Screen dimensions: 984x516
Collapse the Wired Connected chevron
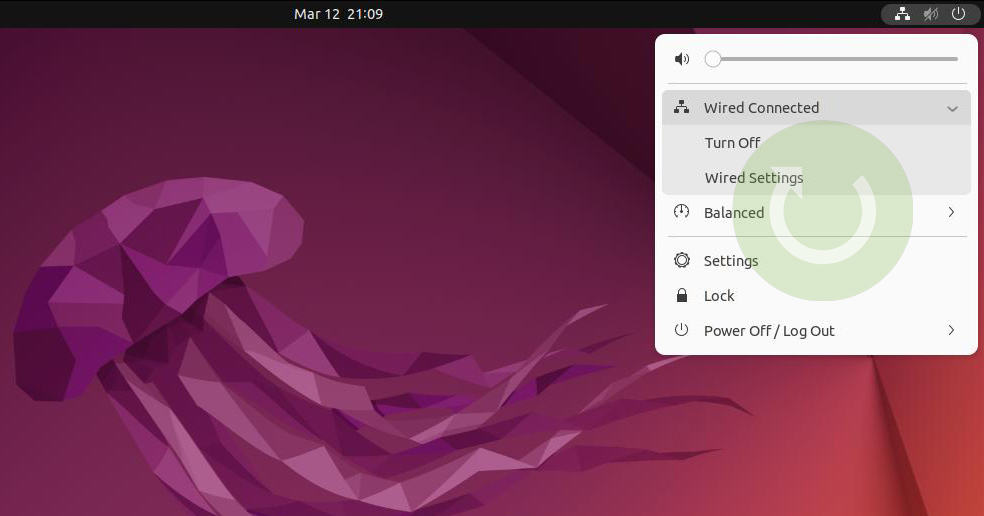(x=952, y=109)
